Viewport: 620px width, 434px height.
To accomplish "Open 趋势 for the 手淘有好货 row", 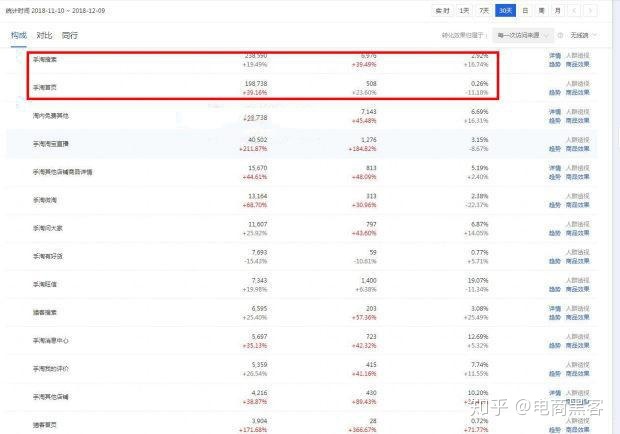I will (x=555, y=261).
